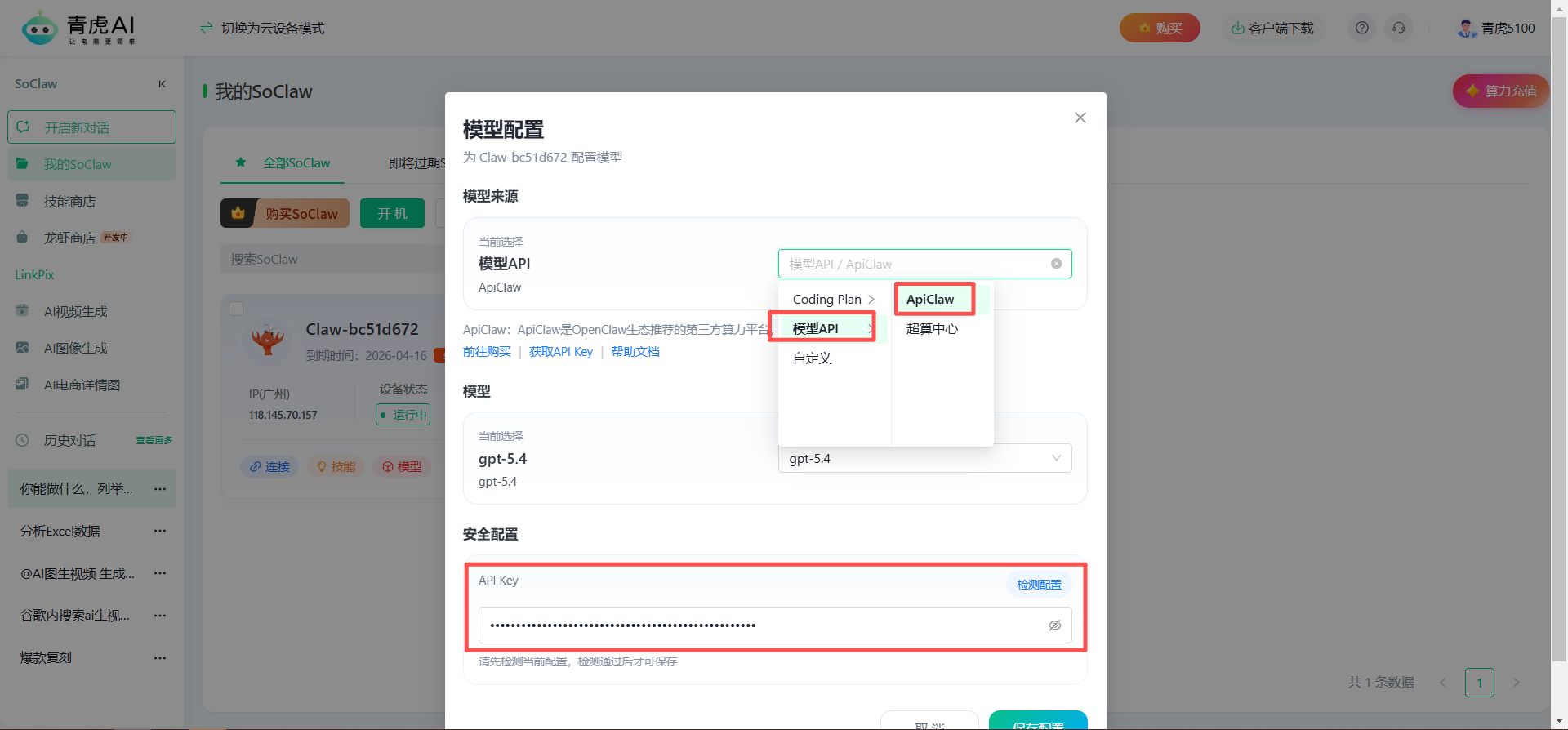The width and height of the screenshot is (1568, 730).
Task: Go to the next page arrow
Action: click(x=1517, y=683)
